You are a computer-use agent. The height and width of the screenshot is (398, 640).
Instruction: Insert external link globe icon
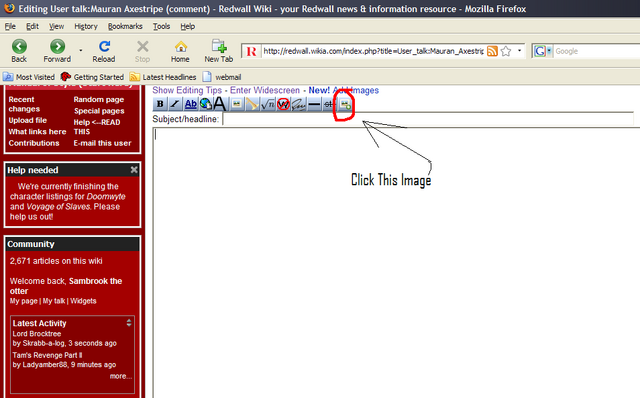(x=206, y=104)
